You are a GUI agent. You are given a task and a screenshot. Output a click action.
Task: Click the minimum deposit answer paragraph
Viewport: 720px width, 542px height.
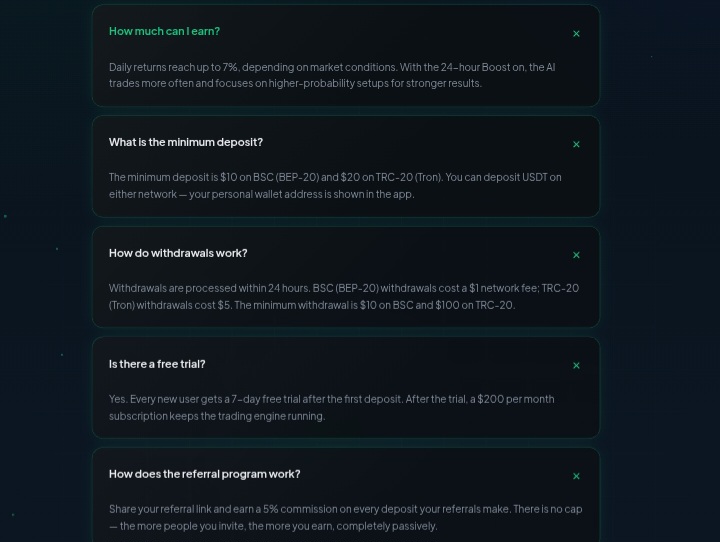pyautogui.click(x=335, y=186)
